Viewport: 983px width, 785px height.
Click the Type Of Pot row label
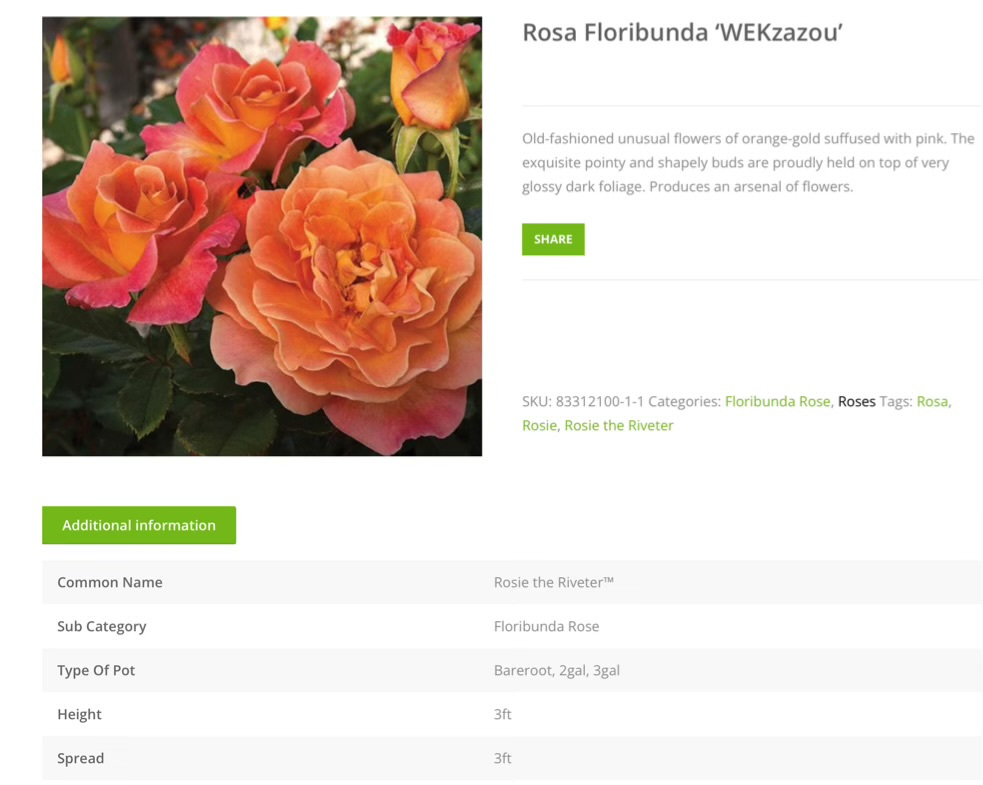tap(96, 670)
